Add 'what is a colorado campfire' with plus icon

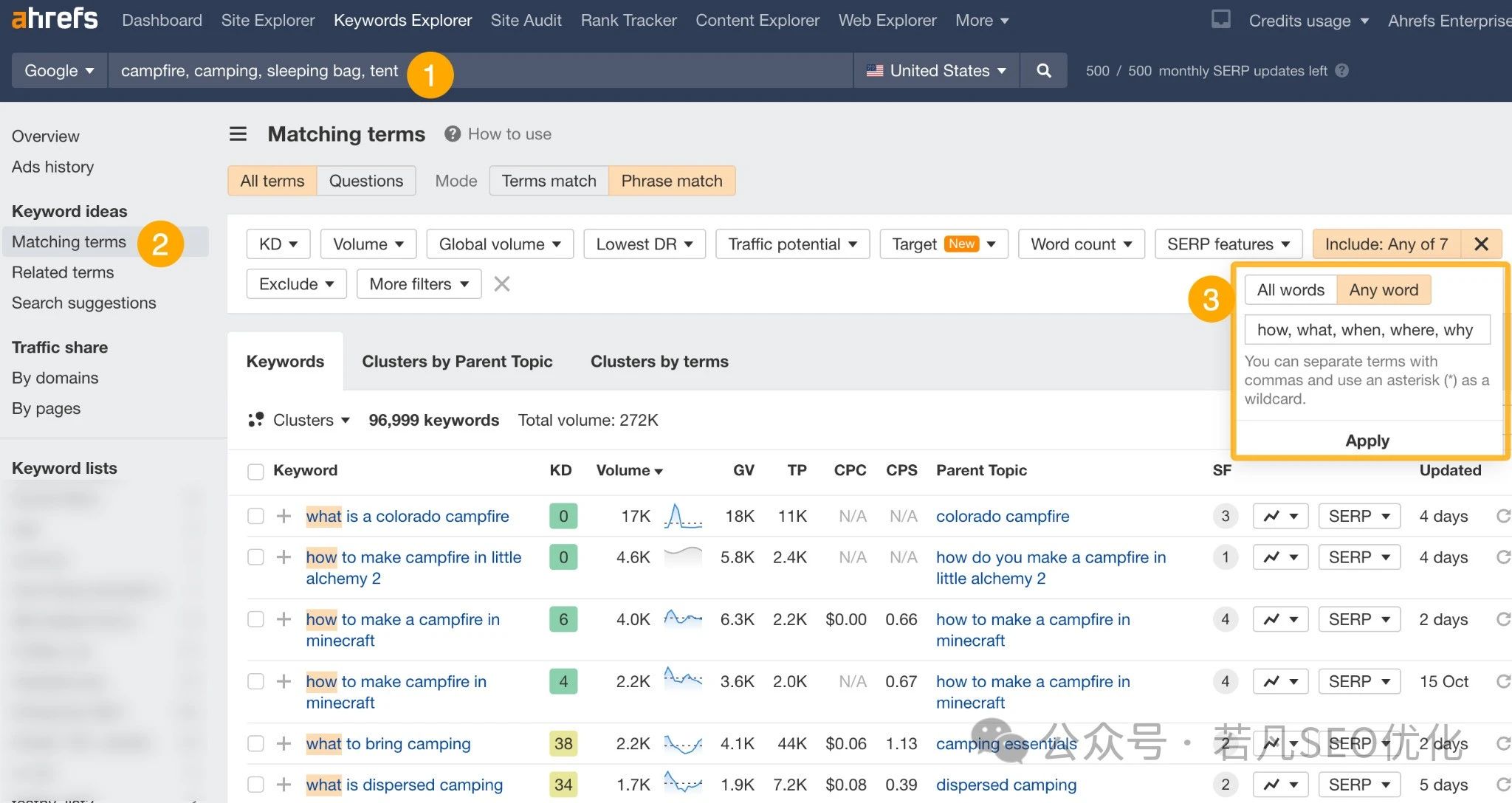click(283, 516)
